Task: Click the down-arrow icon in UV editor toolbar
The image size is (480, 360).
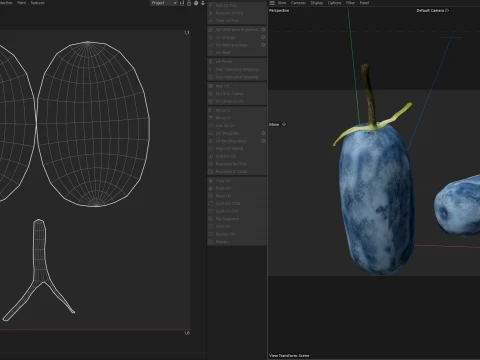Action: [203, 3]
